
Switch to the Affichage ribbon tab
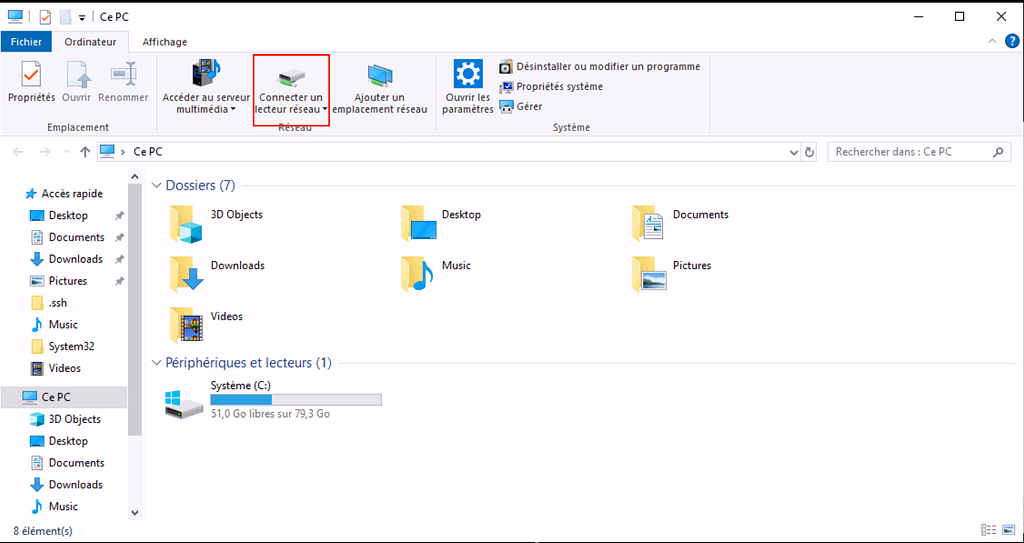(164, 42)
